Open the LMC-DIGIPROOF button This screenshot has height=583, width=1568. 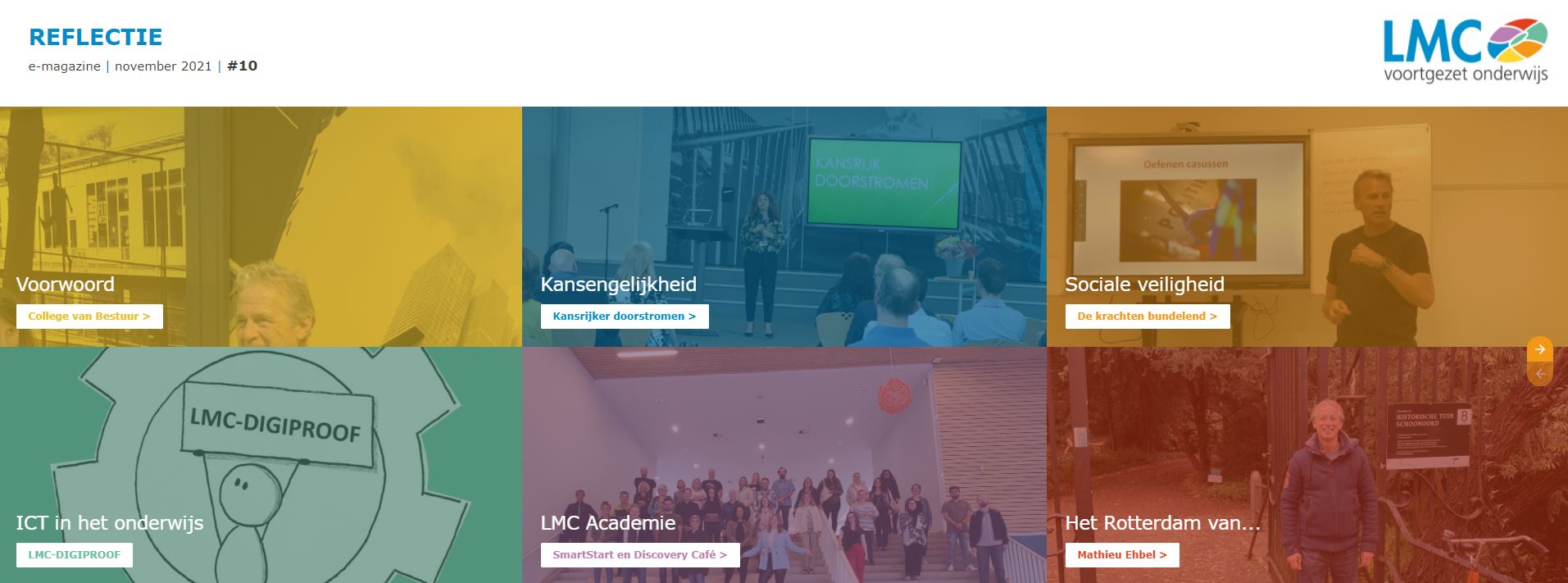point(75,555)
